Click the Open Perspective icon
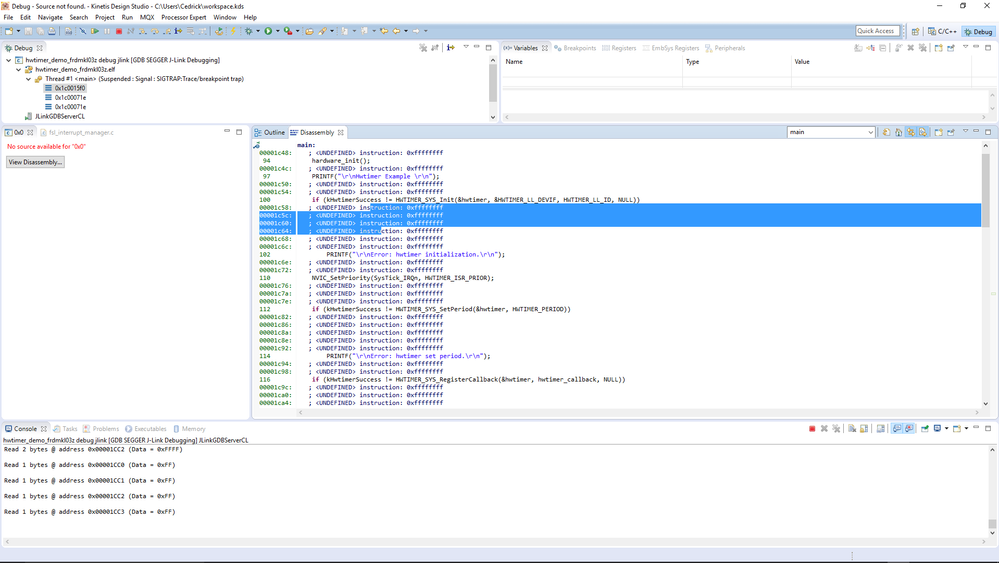 pyautogui.click(x=916, y=31)
